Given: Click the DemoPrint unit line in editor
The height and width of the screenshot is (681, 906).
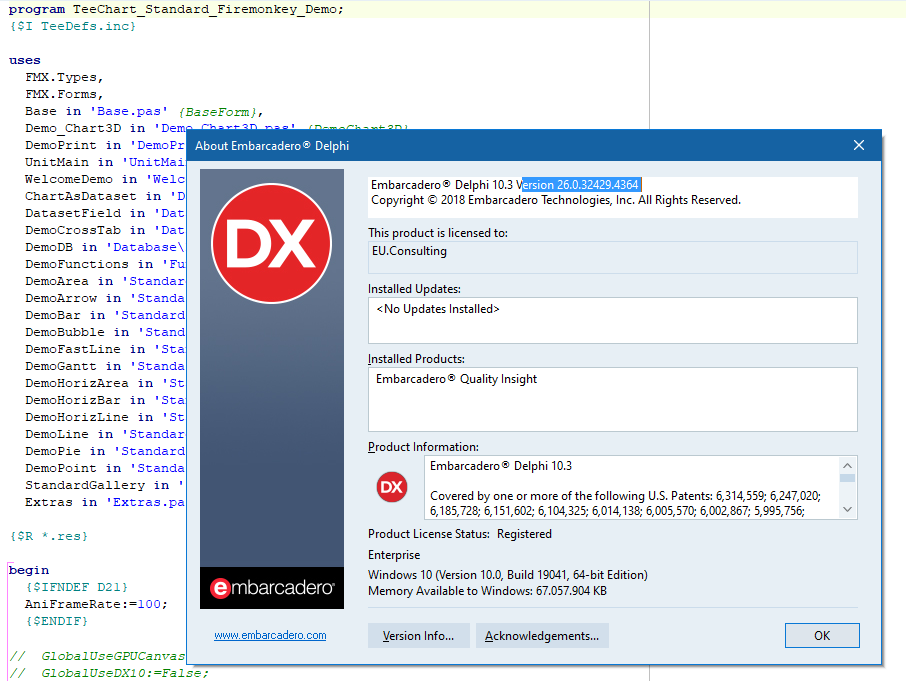Looking at the screenshot, I should pos(105,145).
